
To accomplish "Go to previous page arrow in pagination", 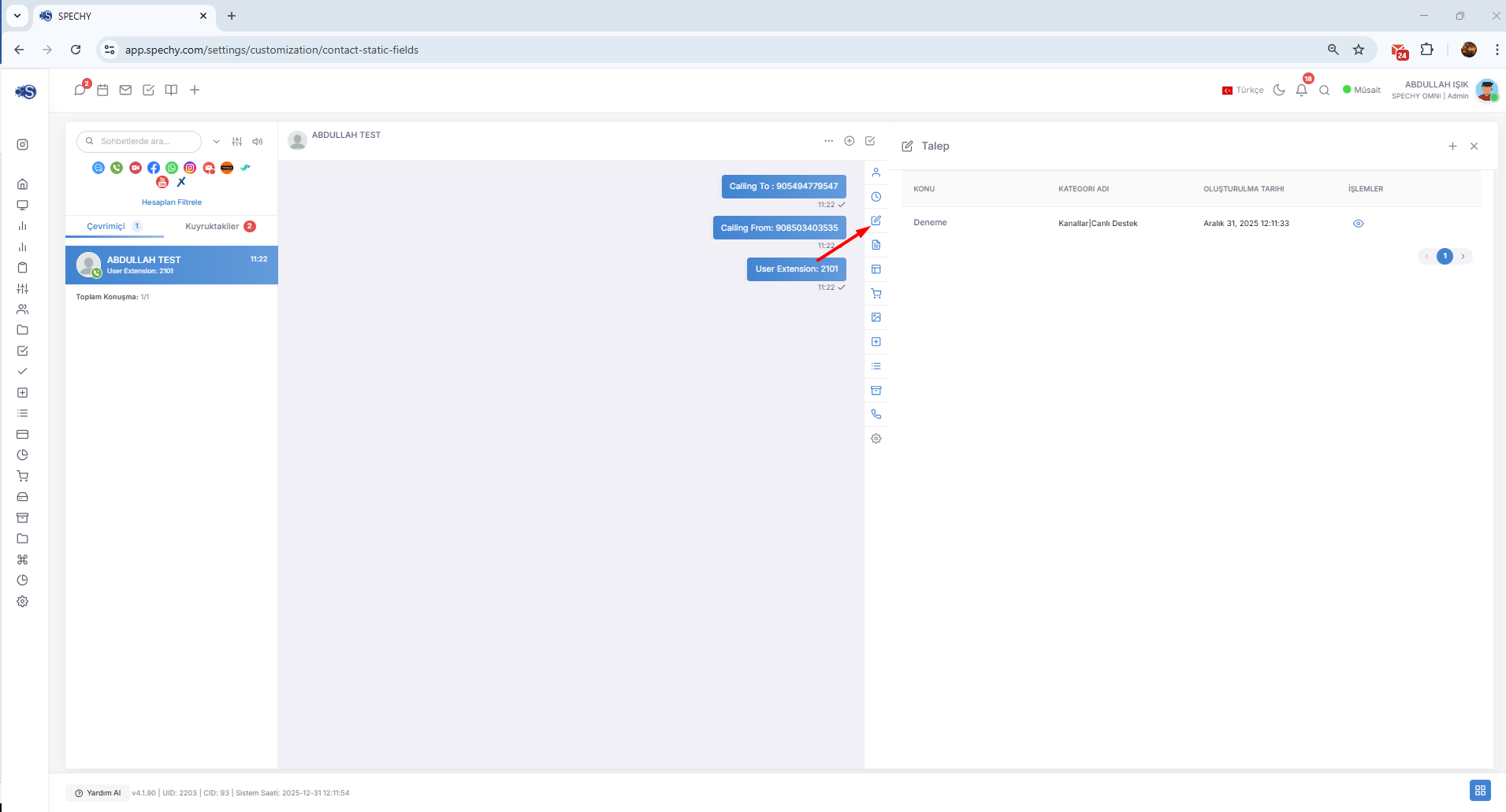I will coord(1426,256).
